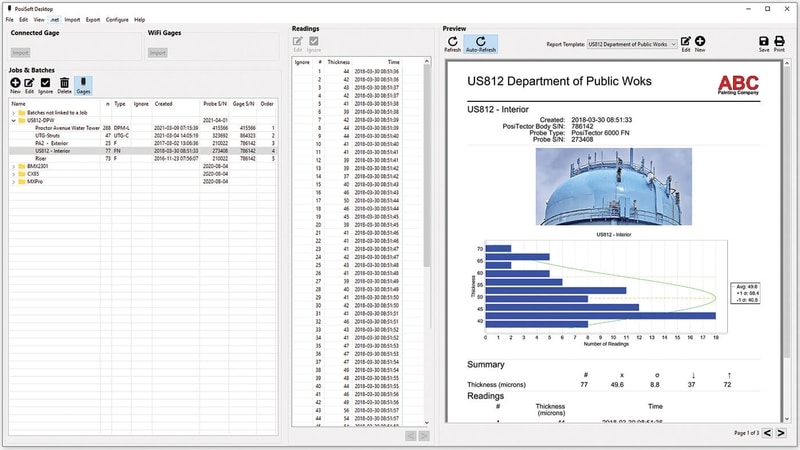Screen dimensions: 800x450
Task: Save the report using the Save icon
Action: (764, 42)
